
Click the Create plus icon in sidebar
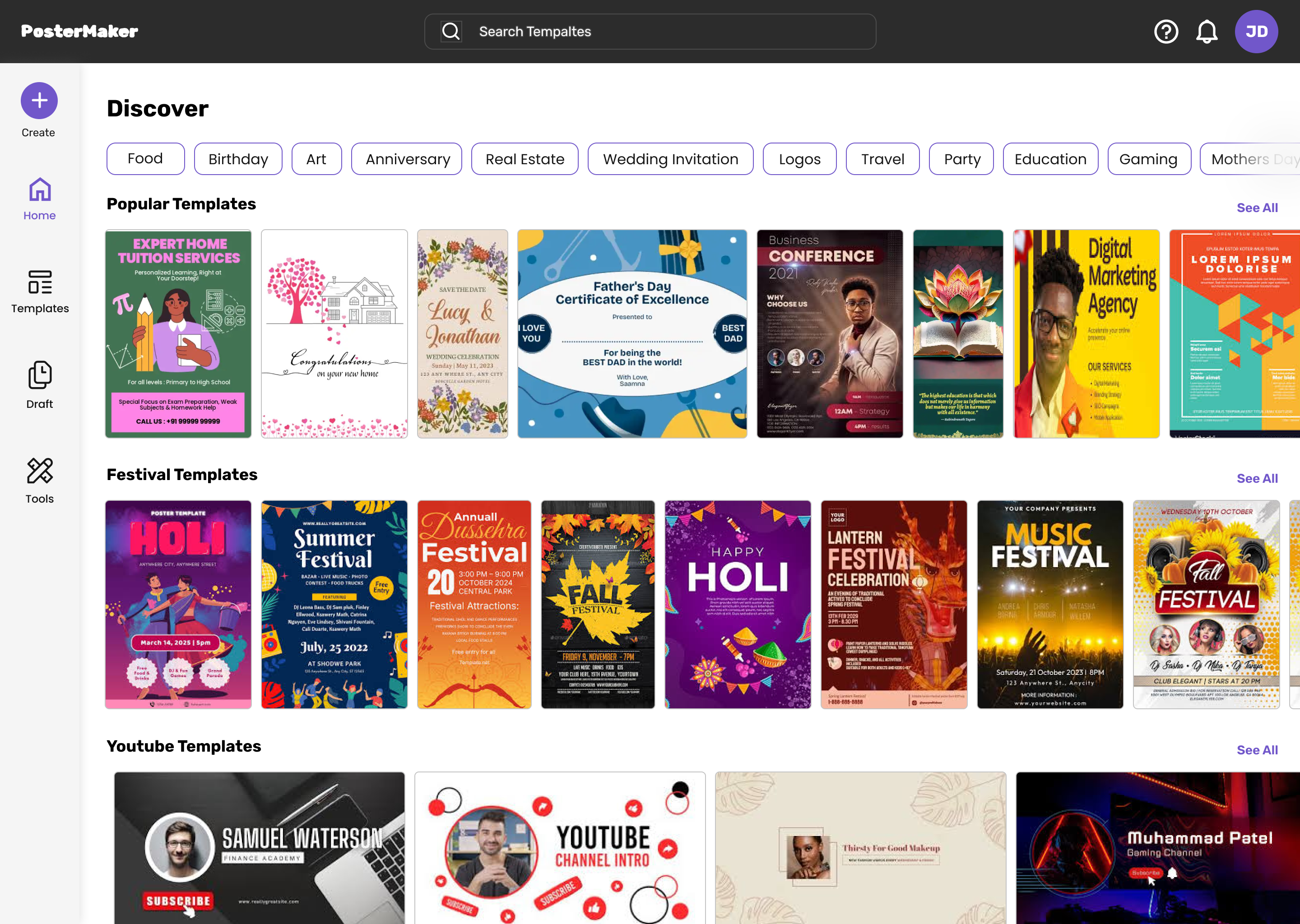click(39, 100)
